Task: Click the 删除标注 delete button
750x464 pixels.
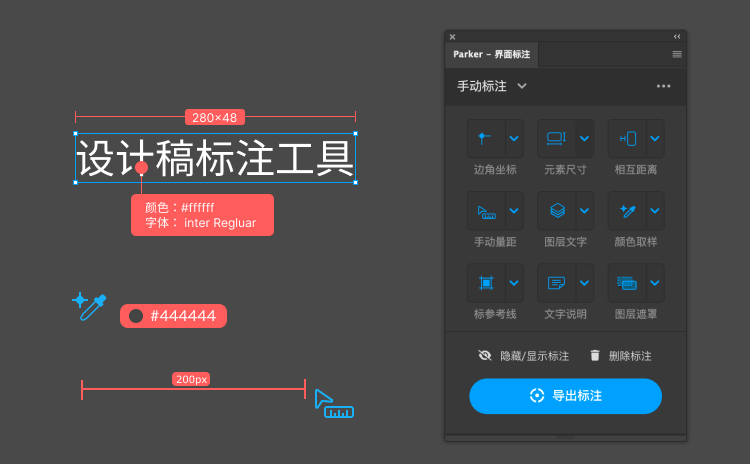Action: (x=620, y=356)
